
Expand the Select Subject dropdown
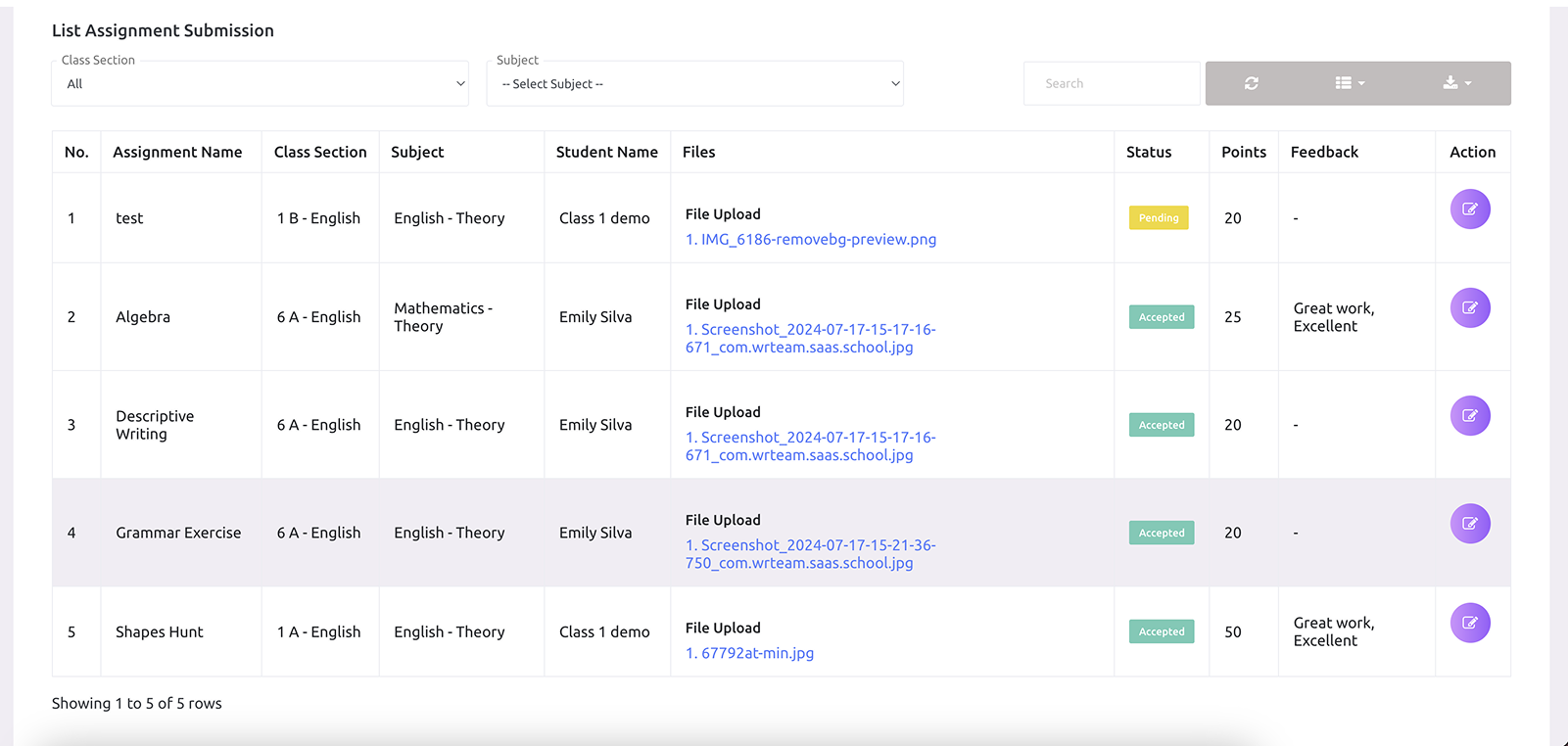click(694, 84)
